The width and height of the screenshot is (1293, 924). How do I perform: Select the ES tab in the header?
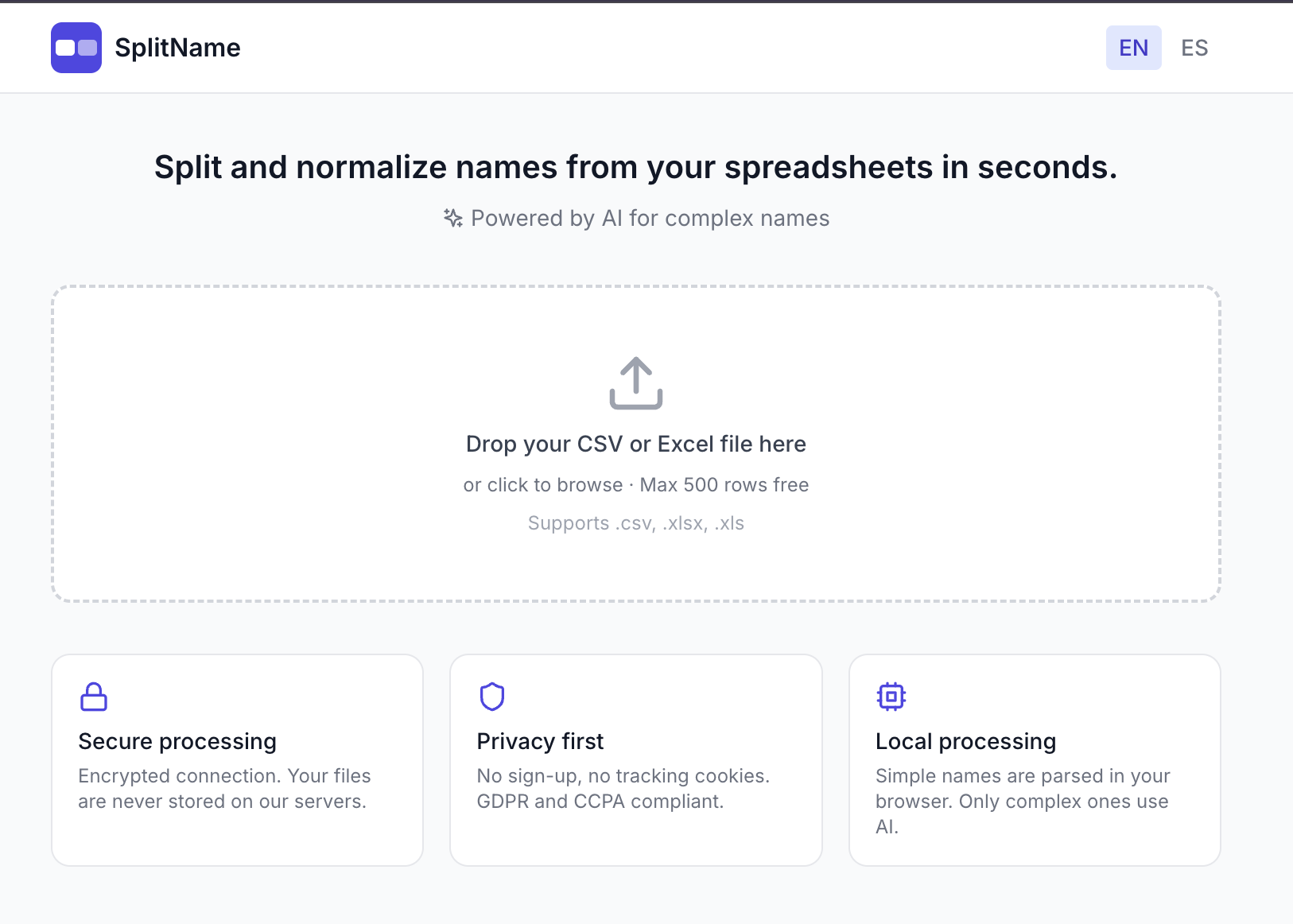[x=1194, y=48]
